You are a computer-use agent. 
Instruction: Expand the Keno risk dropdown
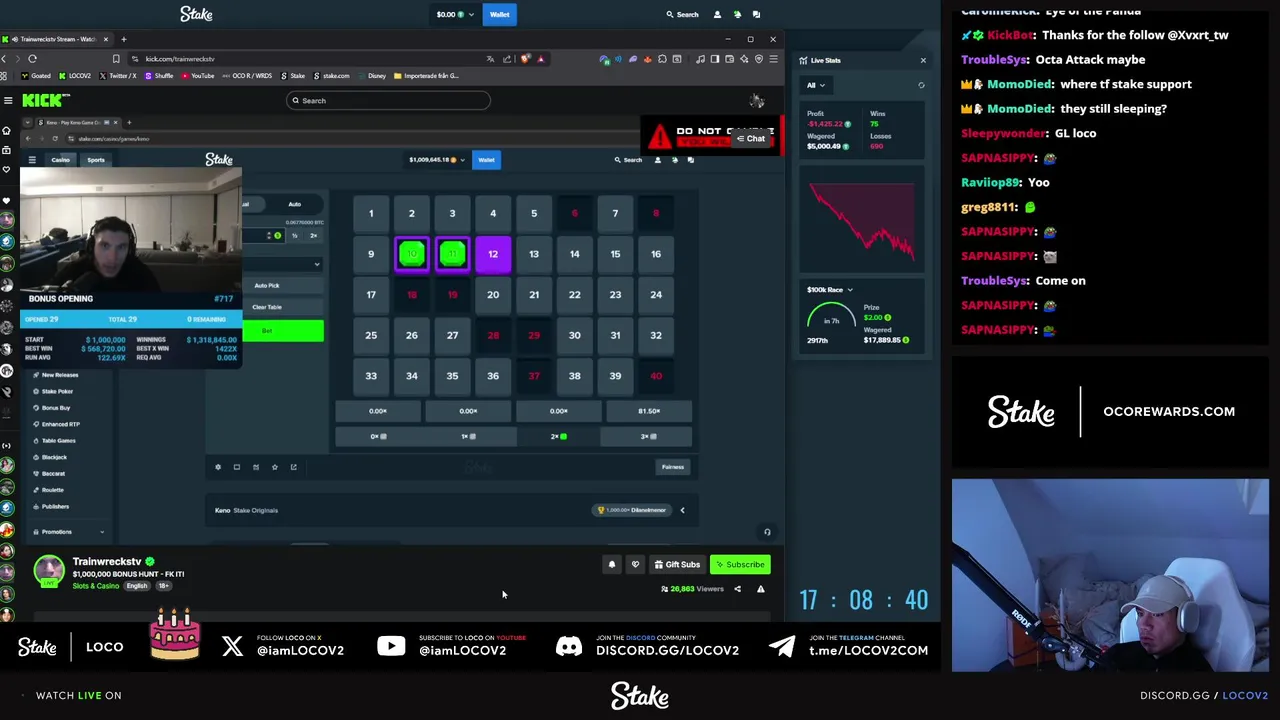283,265
